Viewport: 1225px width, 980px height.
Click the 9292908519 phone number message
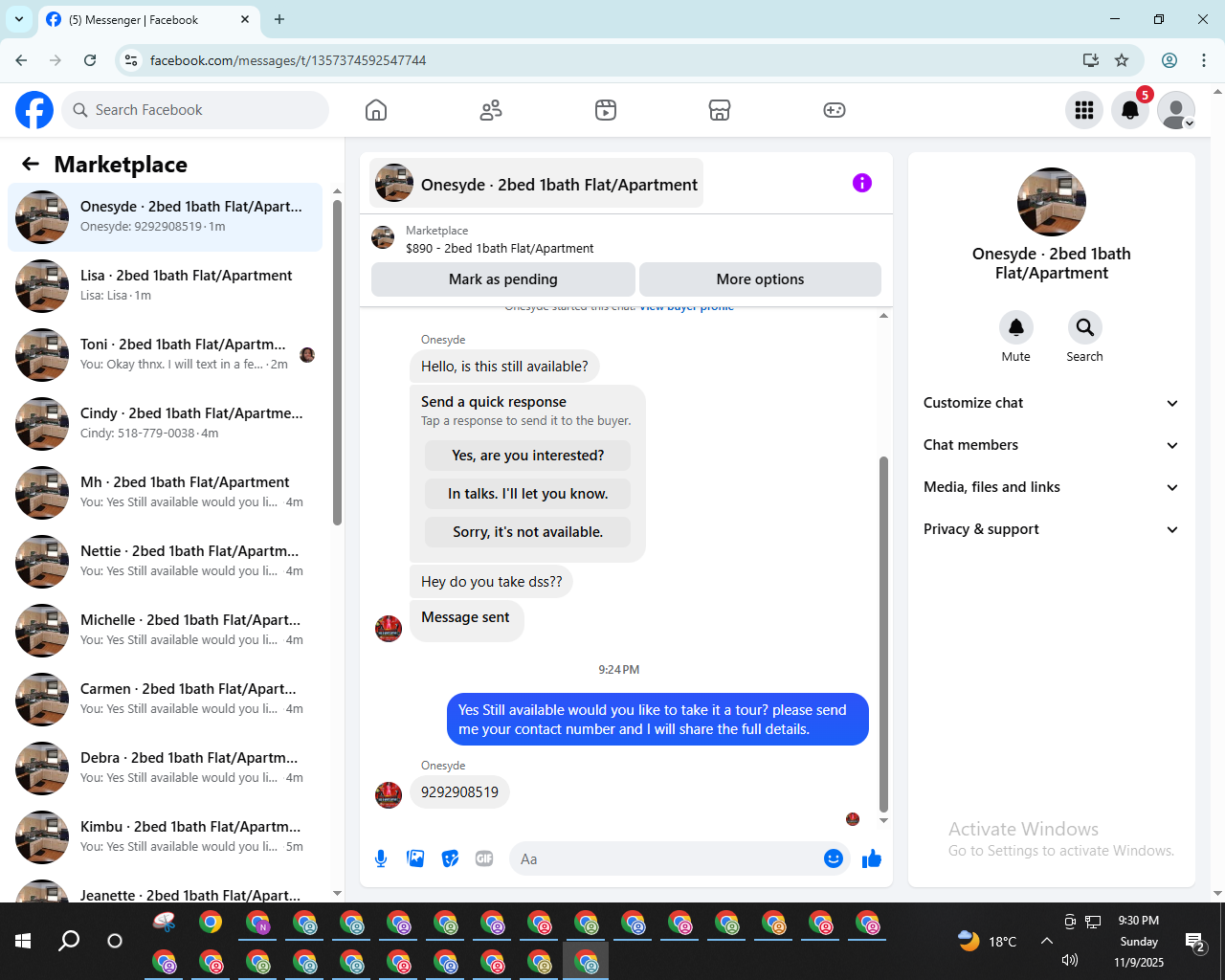(x=459, y=792)
